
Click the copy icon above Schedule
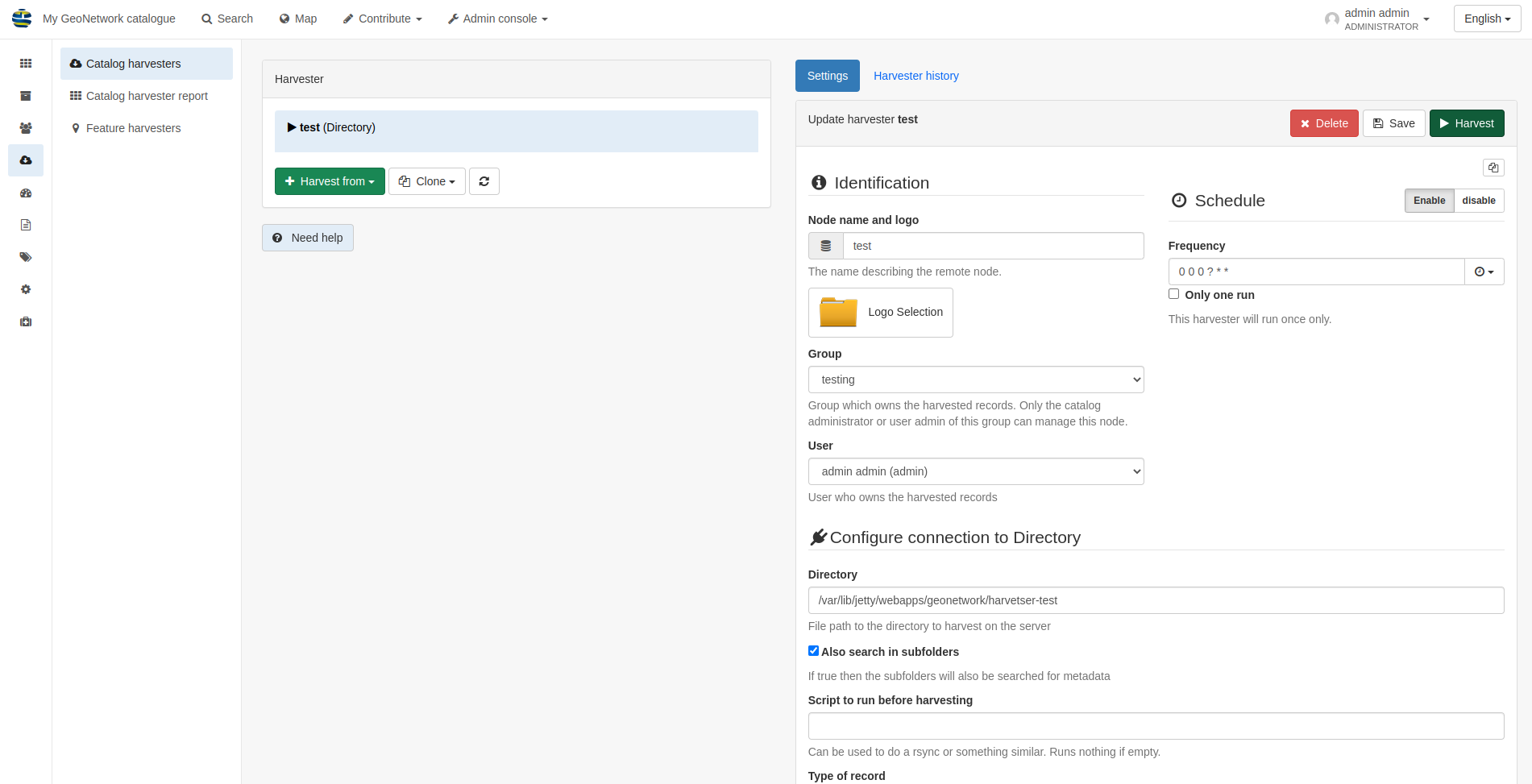coord(1493,168)
